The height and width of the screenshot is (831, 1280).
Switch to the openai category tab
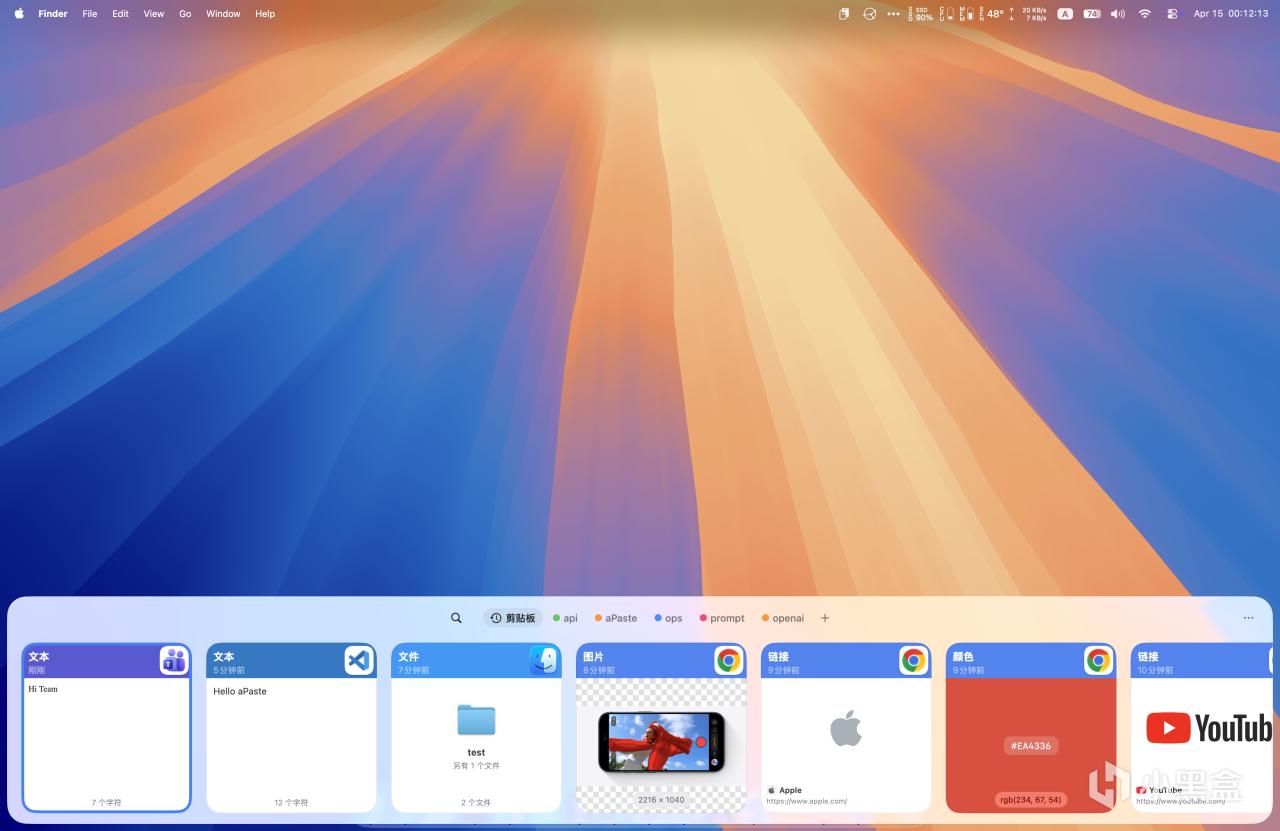tap(783, 618)
